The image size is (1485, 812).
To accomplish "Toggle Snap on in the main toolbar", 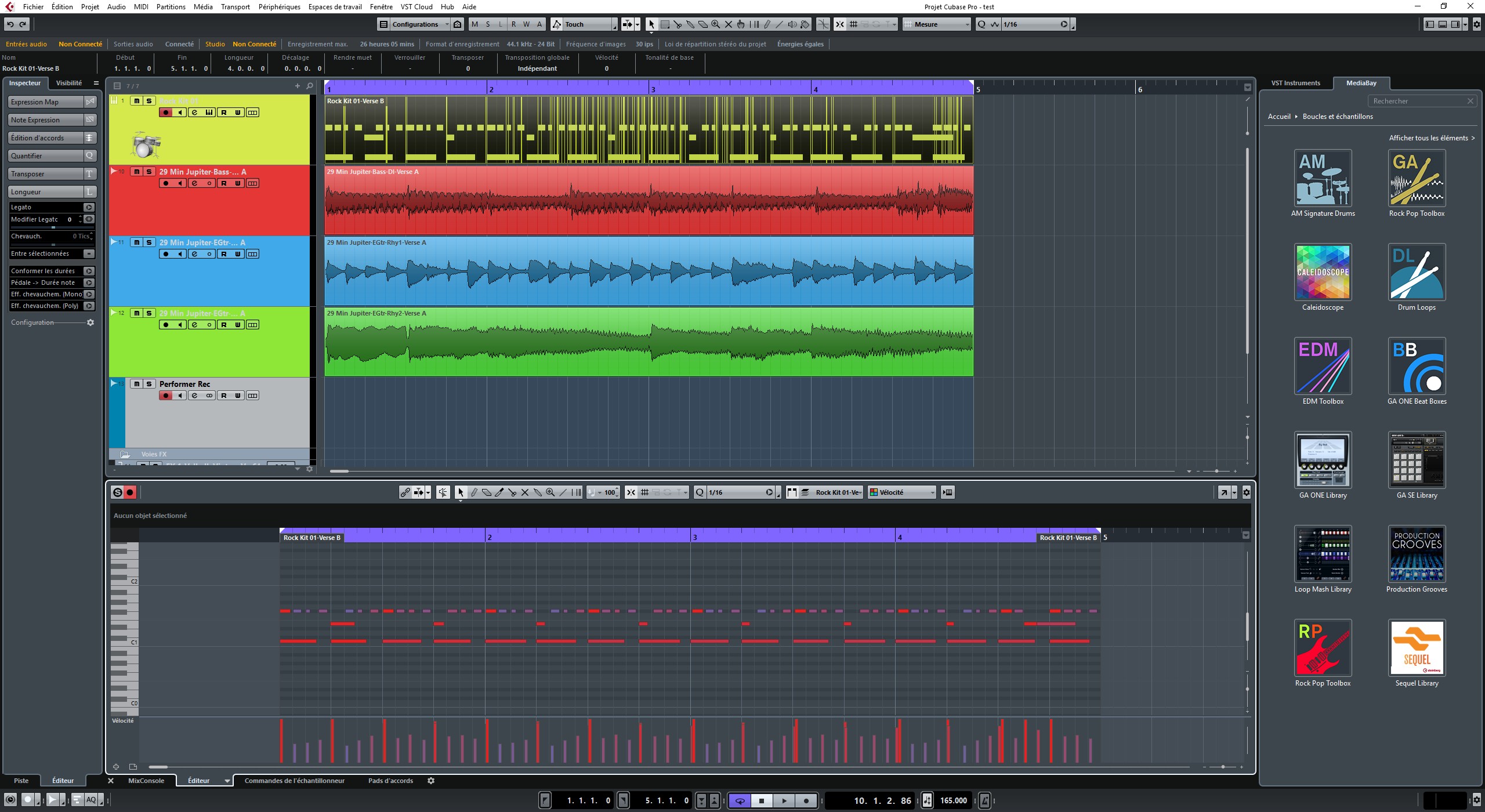I will [839, 24].
